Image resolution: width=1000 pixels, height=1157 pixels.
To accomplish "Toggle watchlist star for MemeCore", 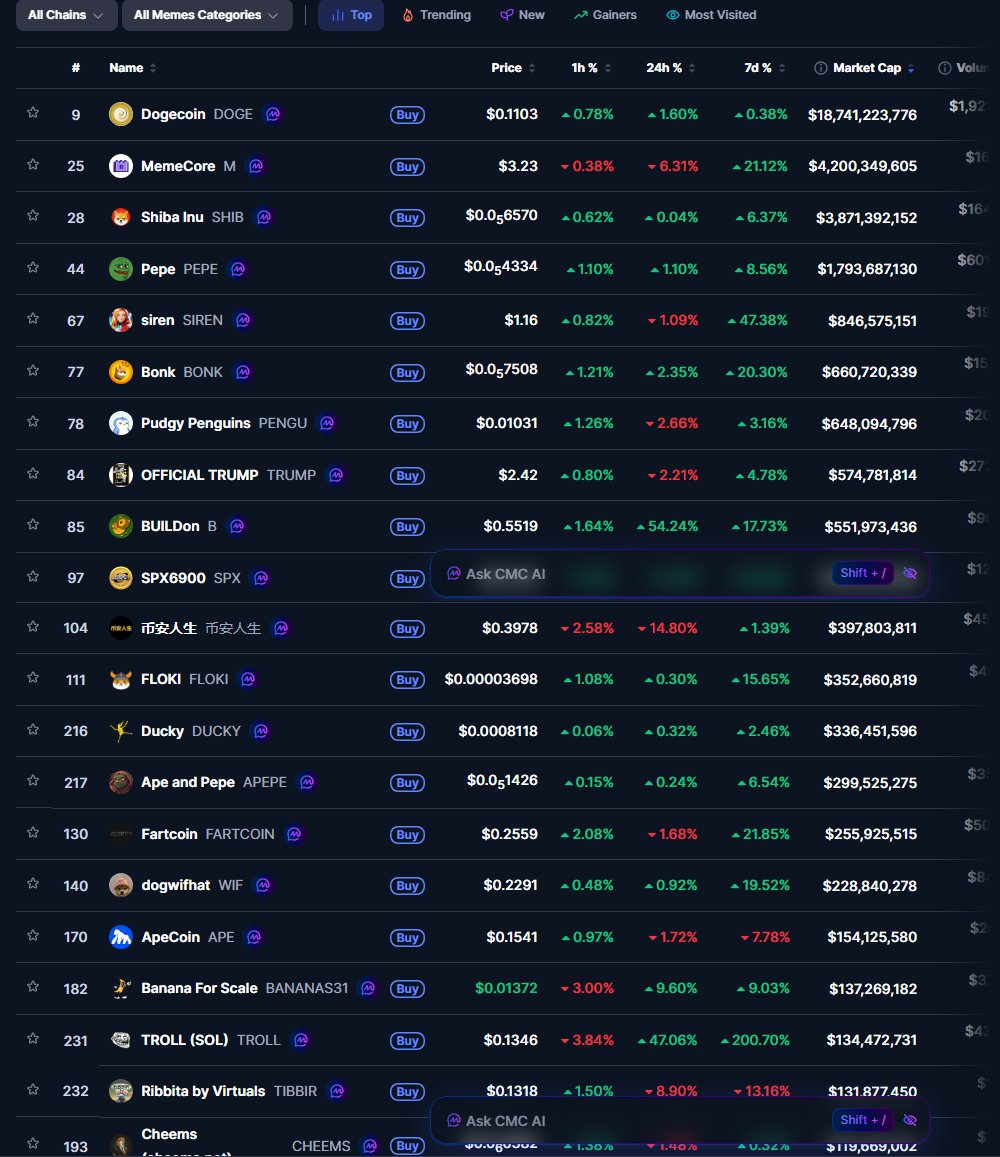I will tap(33, 165).
